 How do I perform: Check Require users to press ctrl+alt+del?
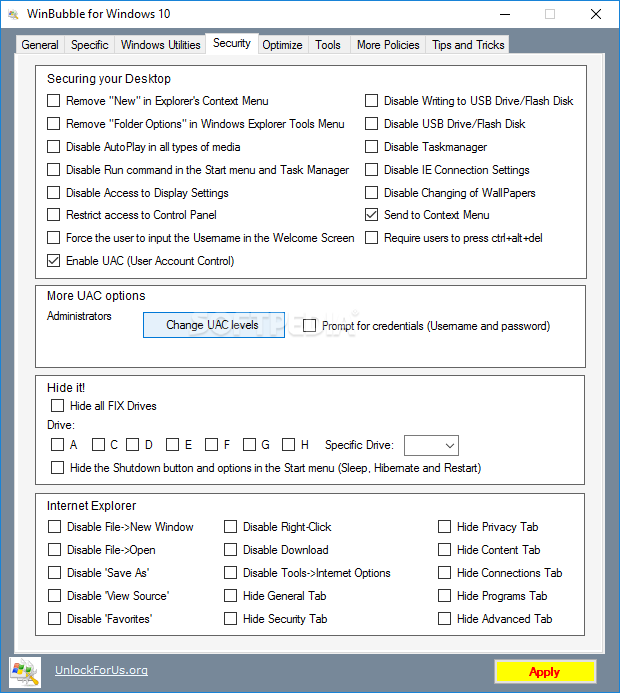pyautogui.click(x=371, y=238)
